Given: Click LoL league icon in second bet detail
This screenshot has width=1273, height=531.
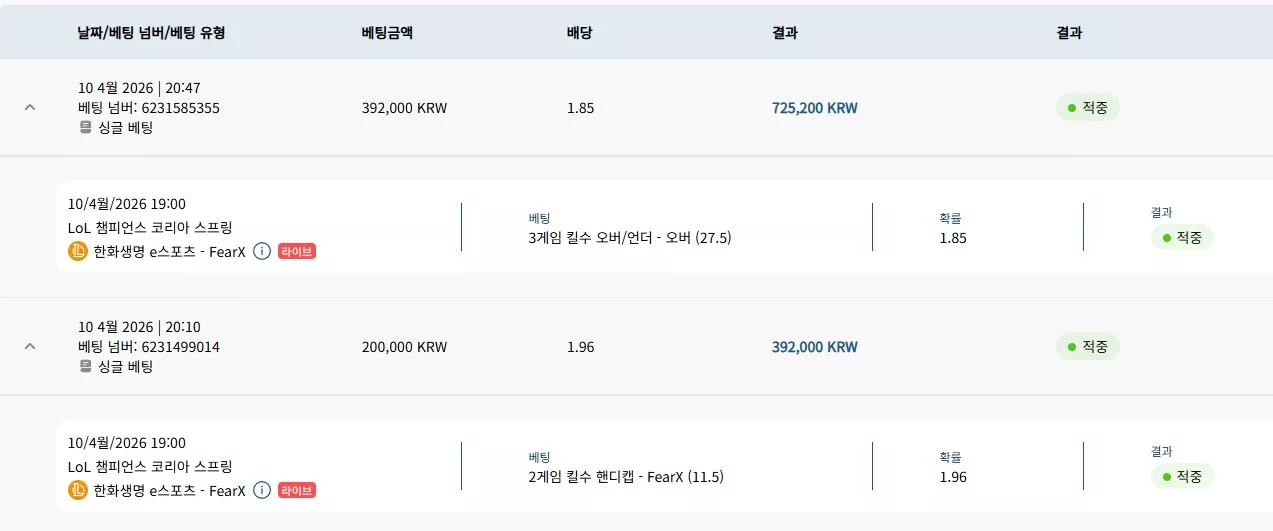Looking at the screenshot, I should pyautogui.click(x=78, y=490).
